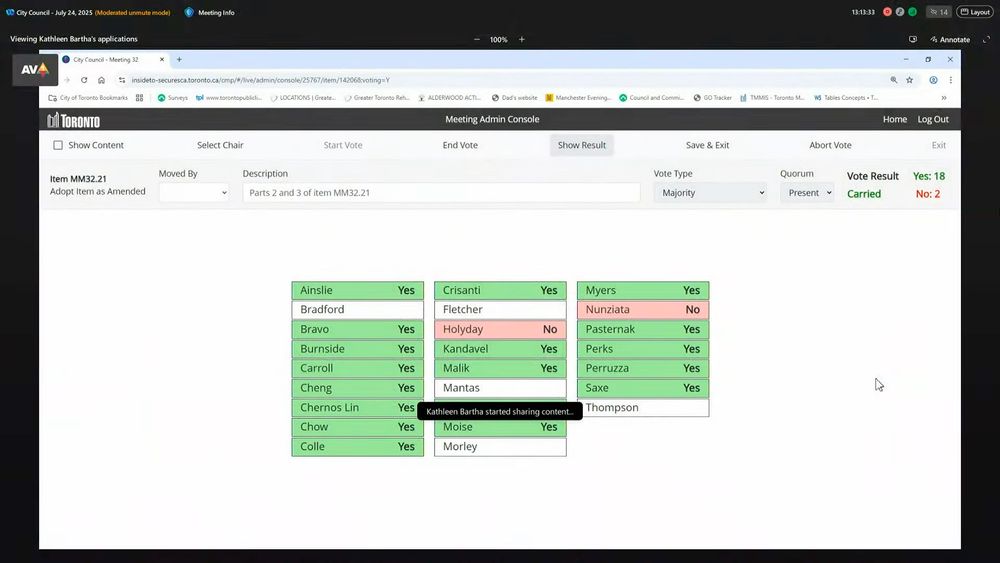This screenshot has width=1000, height=563.
Task: Open the browser three-dot menu
Action: pyautogui.click(x=950, y=80)
